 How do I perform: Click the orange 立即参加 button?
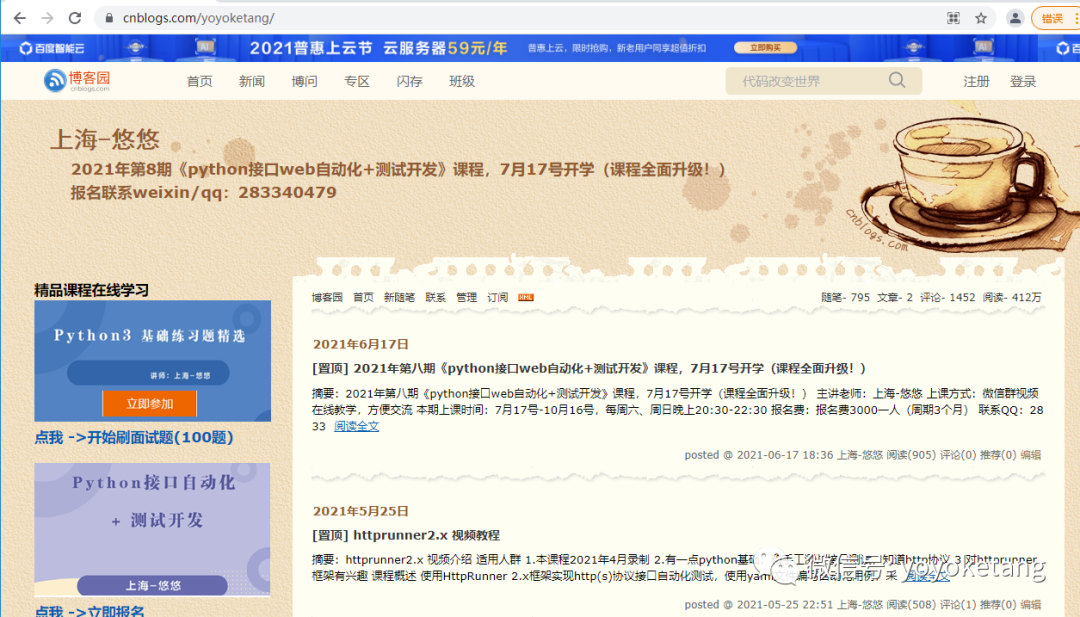(x=149, y=404)
